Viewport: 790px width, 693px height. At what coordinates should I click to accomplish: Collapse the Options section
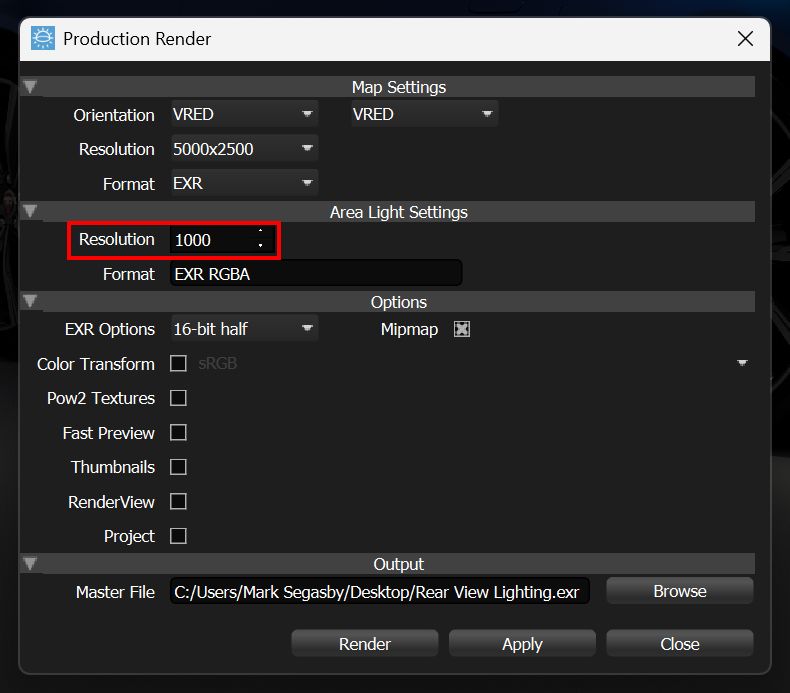coord(30,301)
